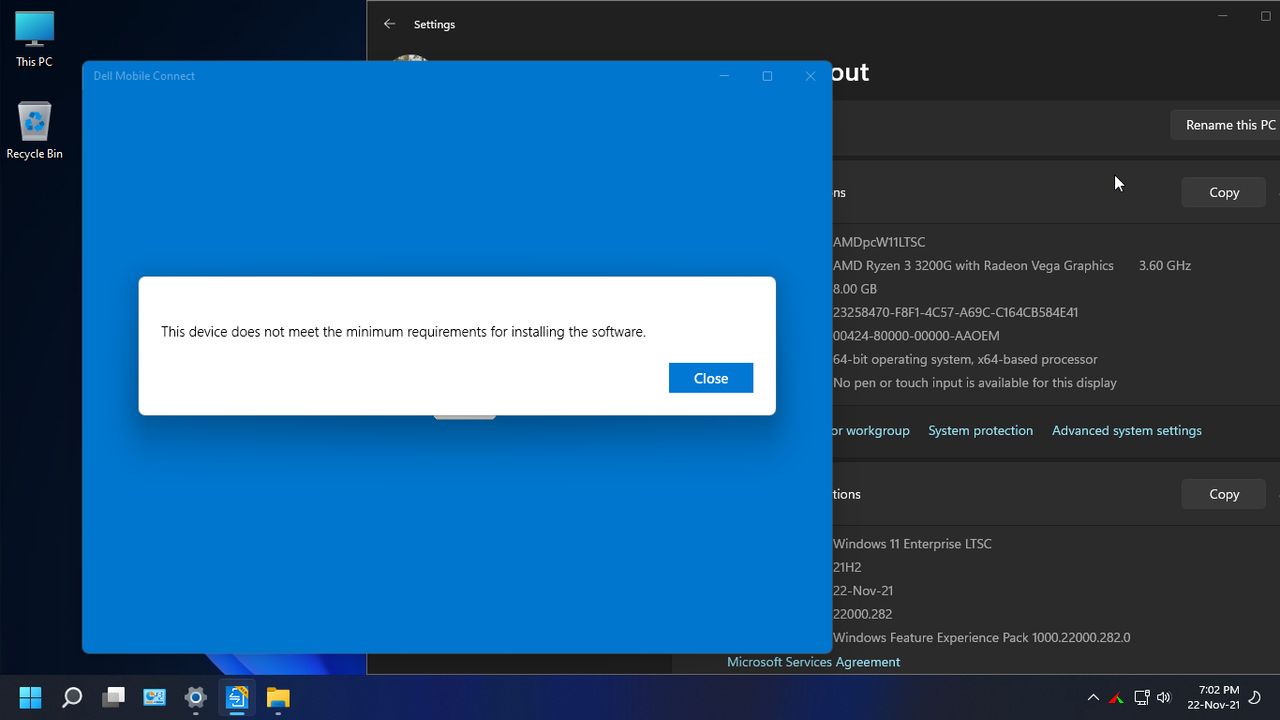This screenshot has width=1280, height=720.
Task: Select the Dell Mobile Connect taskbar icon
Action: (x=236, y=696)
